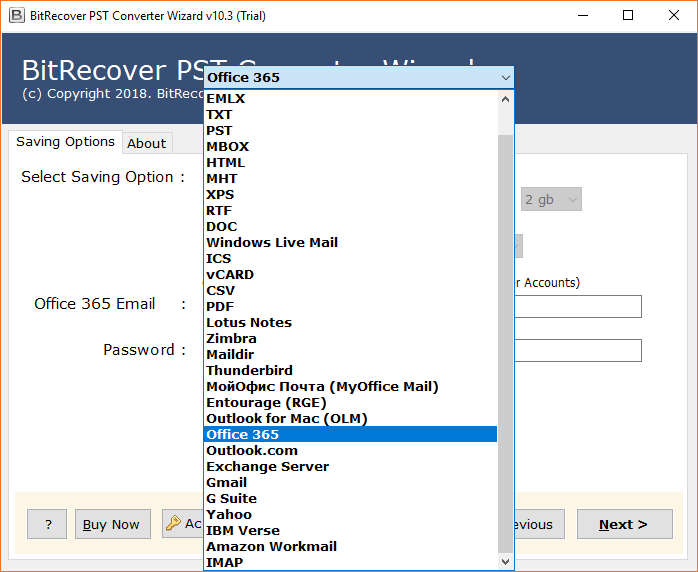The image size is (698, 572).
Task: Select МойОфис Почта (MyOffice Mail) entry
Action: (x=350, y=387)
